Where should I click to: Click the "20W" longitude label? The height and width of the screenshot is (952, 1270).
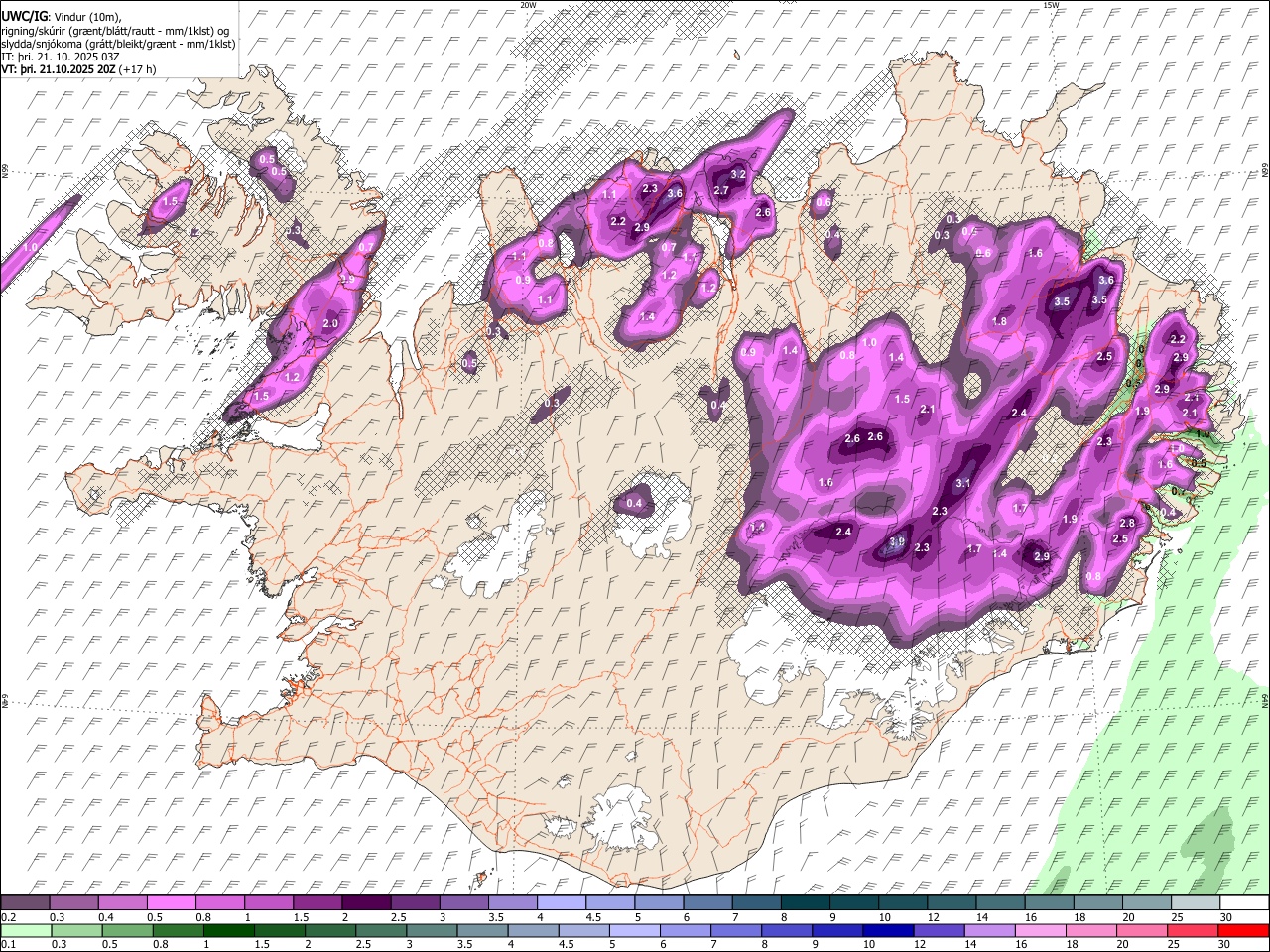pos(528,5)
